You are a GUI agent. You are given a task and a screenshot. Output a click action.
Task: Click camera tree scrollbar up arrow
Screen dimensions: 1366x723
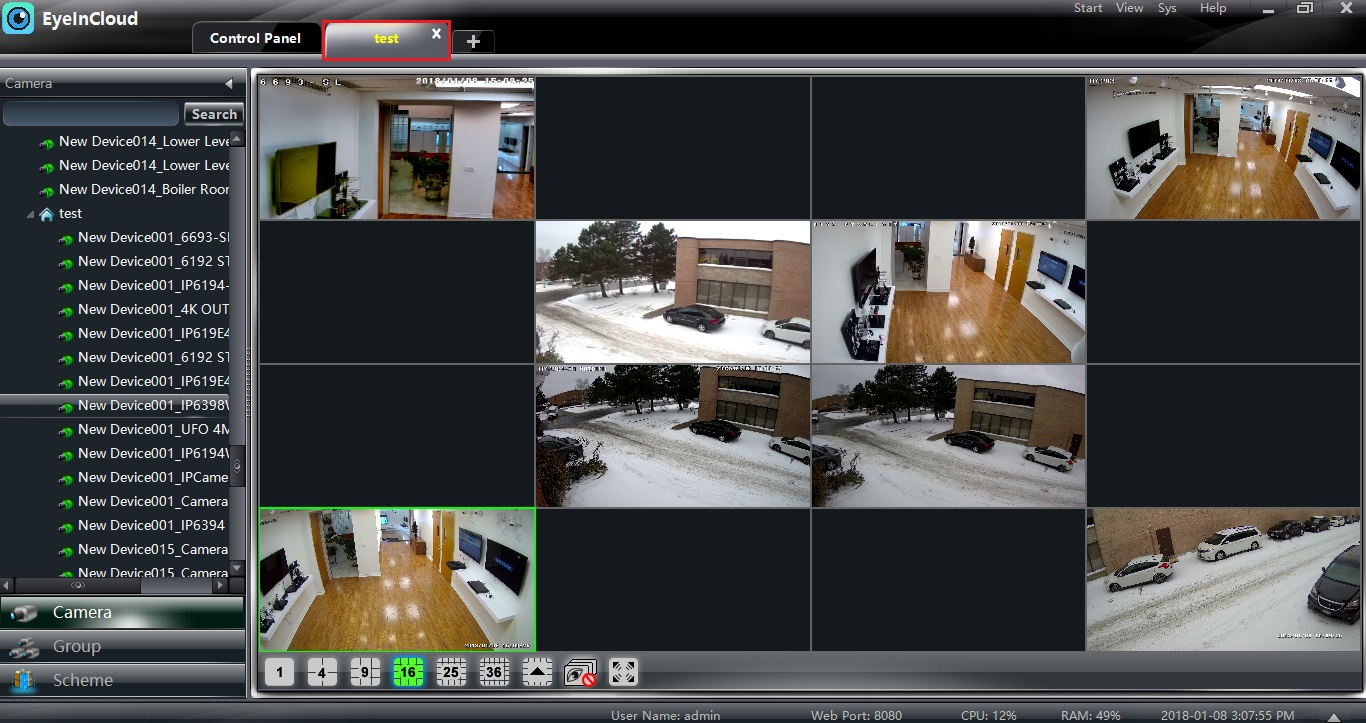click(237, 139)
